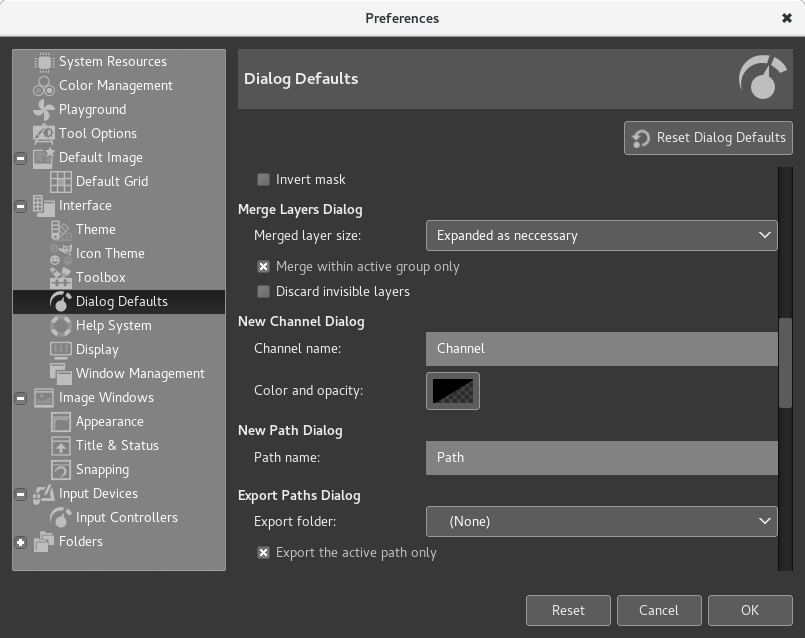Open the Color and opacity swatch
Viewport: 805px width, 638px height.
click(453, 391)
